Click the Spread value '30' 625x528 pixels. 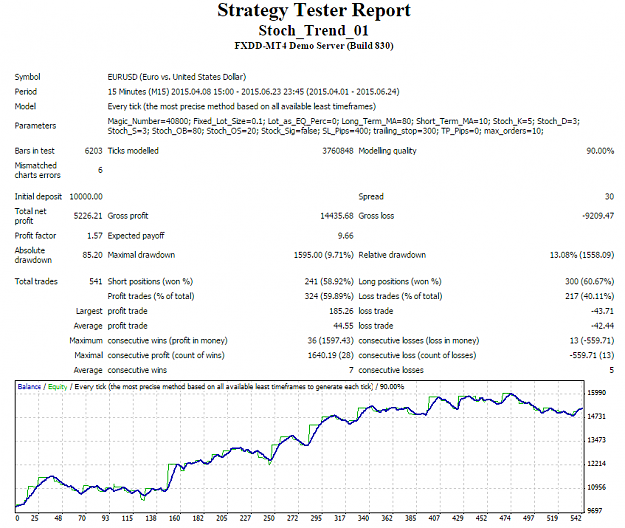[609, 197]
